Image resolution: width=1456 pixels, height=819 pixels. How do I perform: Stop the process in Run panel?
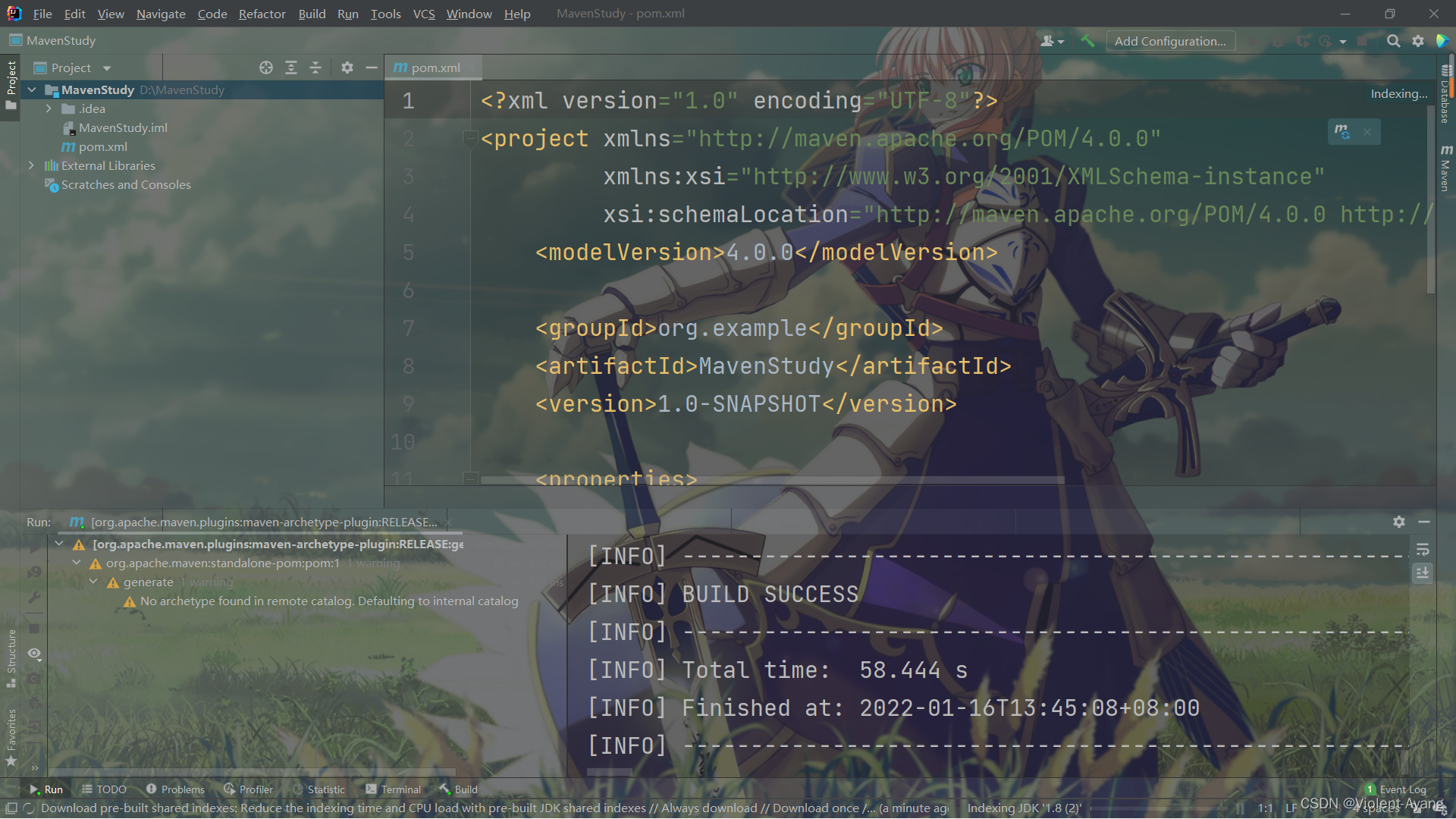[34, 628]
